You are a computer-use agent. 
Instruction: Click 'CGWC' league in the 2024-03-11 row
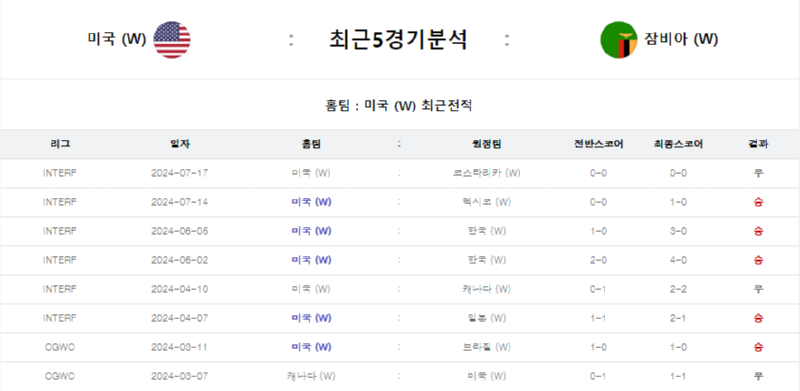click(60, 348)
